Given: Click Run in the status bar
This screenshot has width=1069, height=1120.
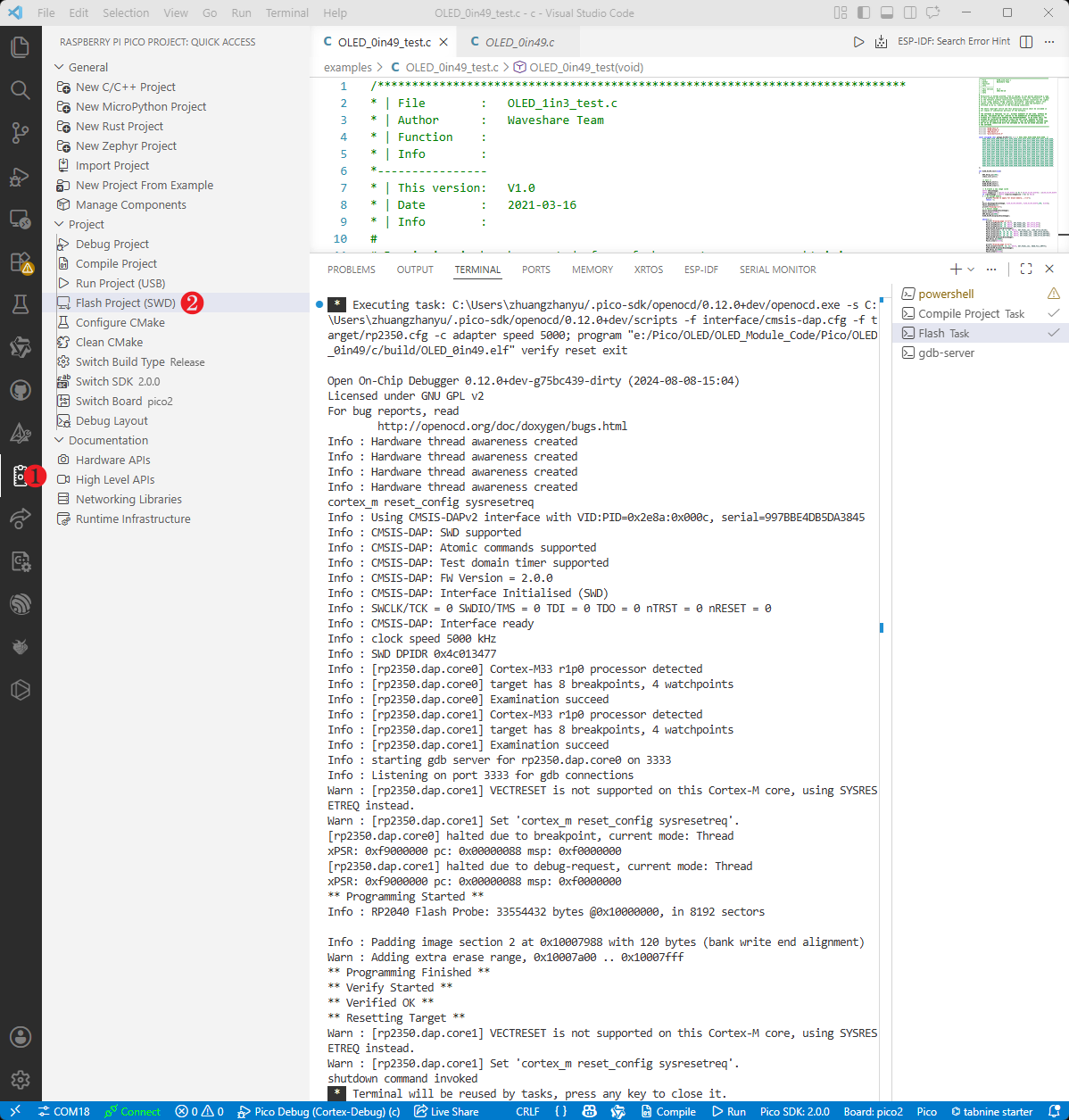Looking at the screenshot, I should (x=728, y=1111).
